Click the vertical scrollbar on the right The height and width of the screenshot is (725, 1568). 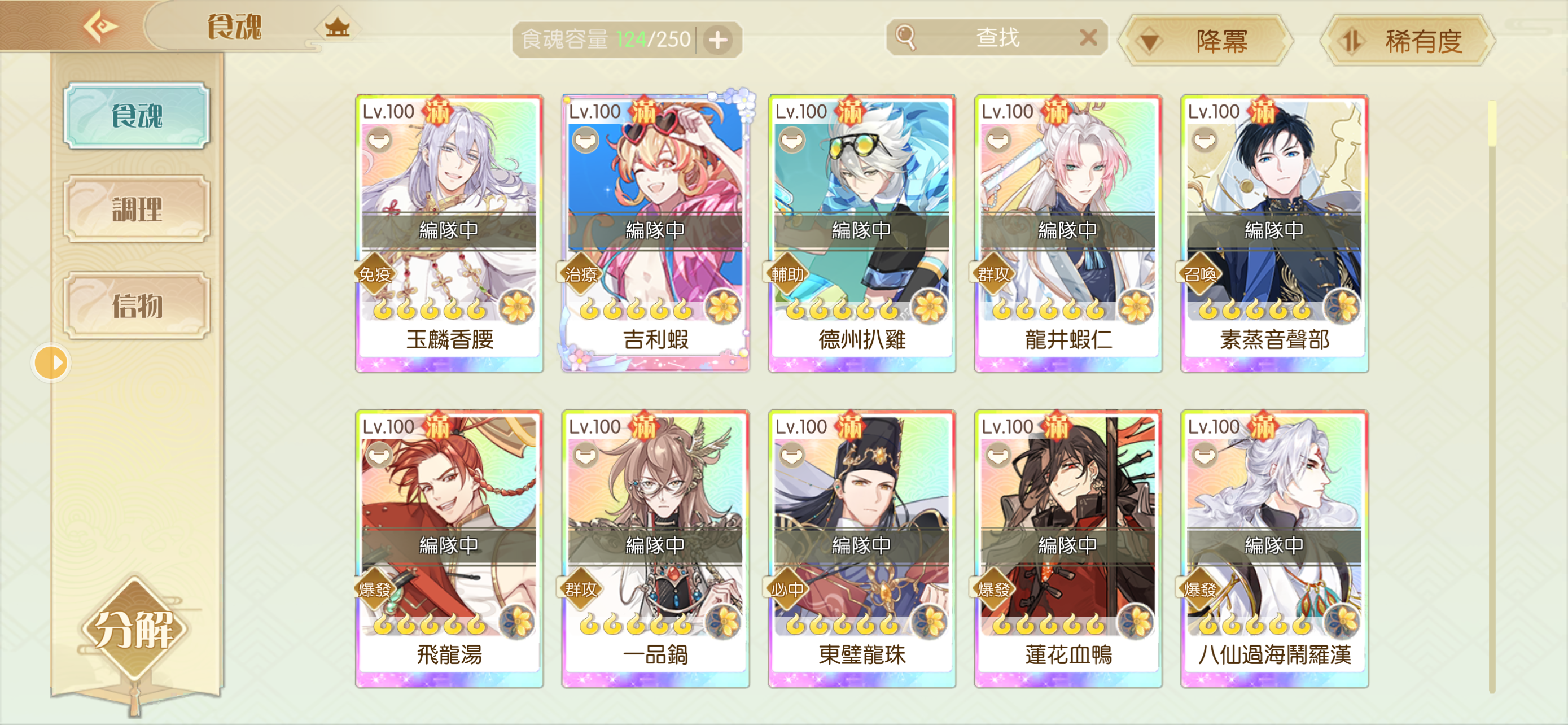[x=1492, y=396]
